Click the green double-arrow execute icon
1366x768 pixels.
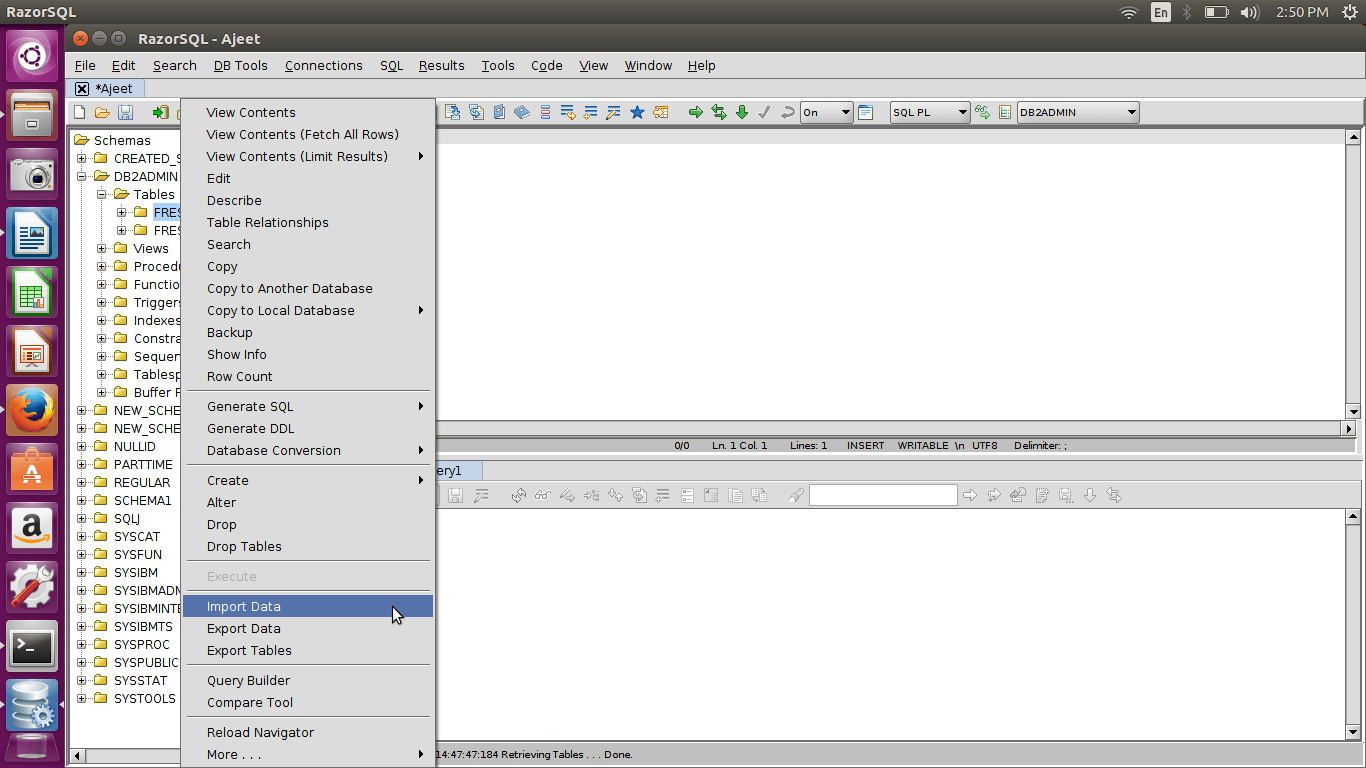719,112
